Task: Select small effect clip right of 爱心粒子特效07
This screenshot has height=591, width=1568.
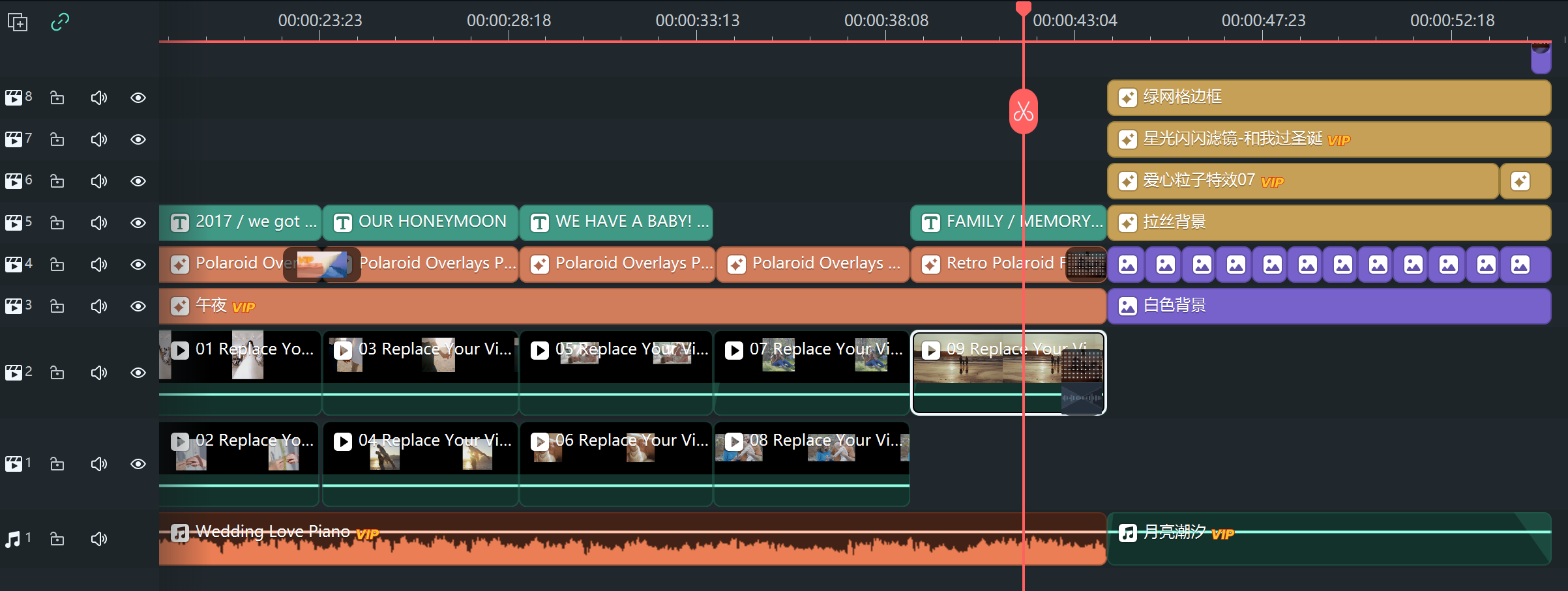Action: click(x=1525, y=181)
